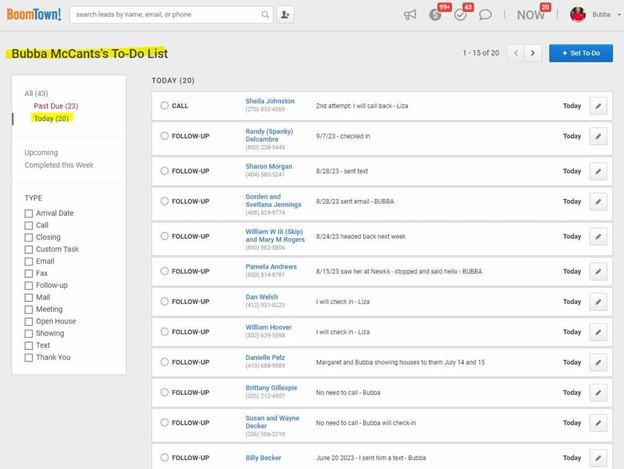Open the Bubba account dropdown arrow
Image resolution: width=624 pixels, height=469 pixels.
(x=619, y=15)
